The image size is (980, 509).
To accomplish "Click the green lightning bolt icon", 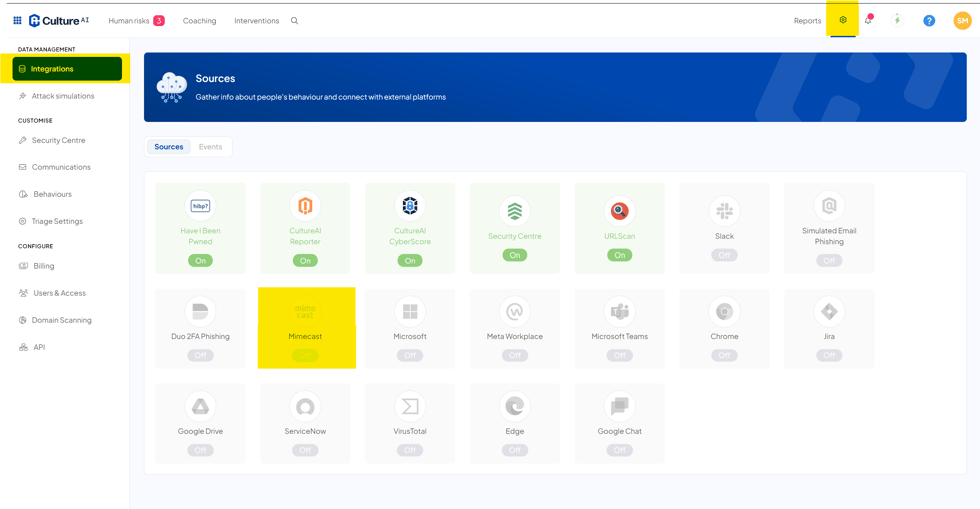I will 897,21.
